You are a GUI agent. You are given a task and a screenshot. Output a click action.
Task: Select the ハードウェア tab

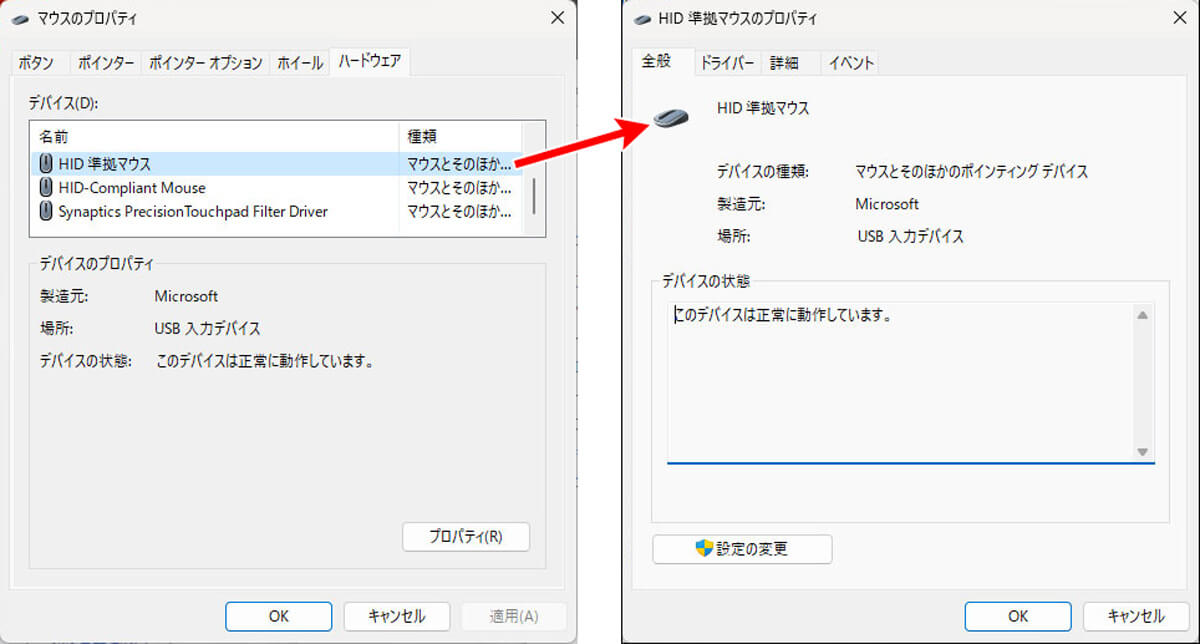(x=370, y=61)
